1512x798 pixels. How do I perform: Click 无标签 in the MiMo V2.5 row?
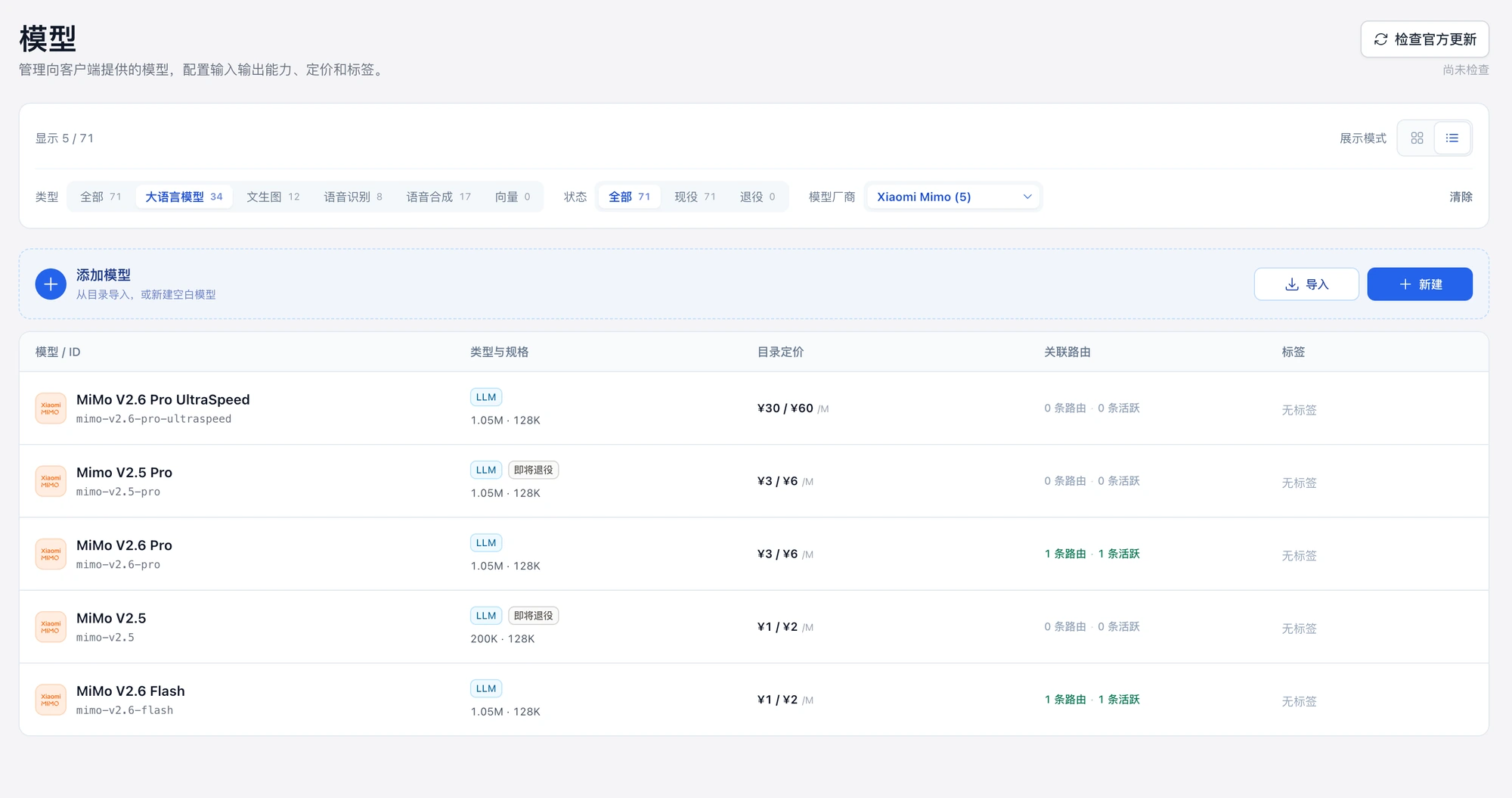tap(1299, 629)
